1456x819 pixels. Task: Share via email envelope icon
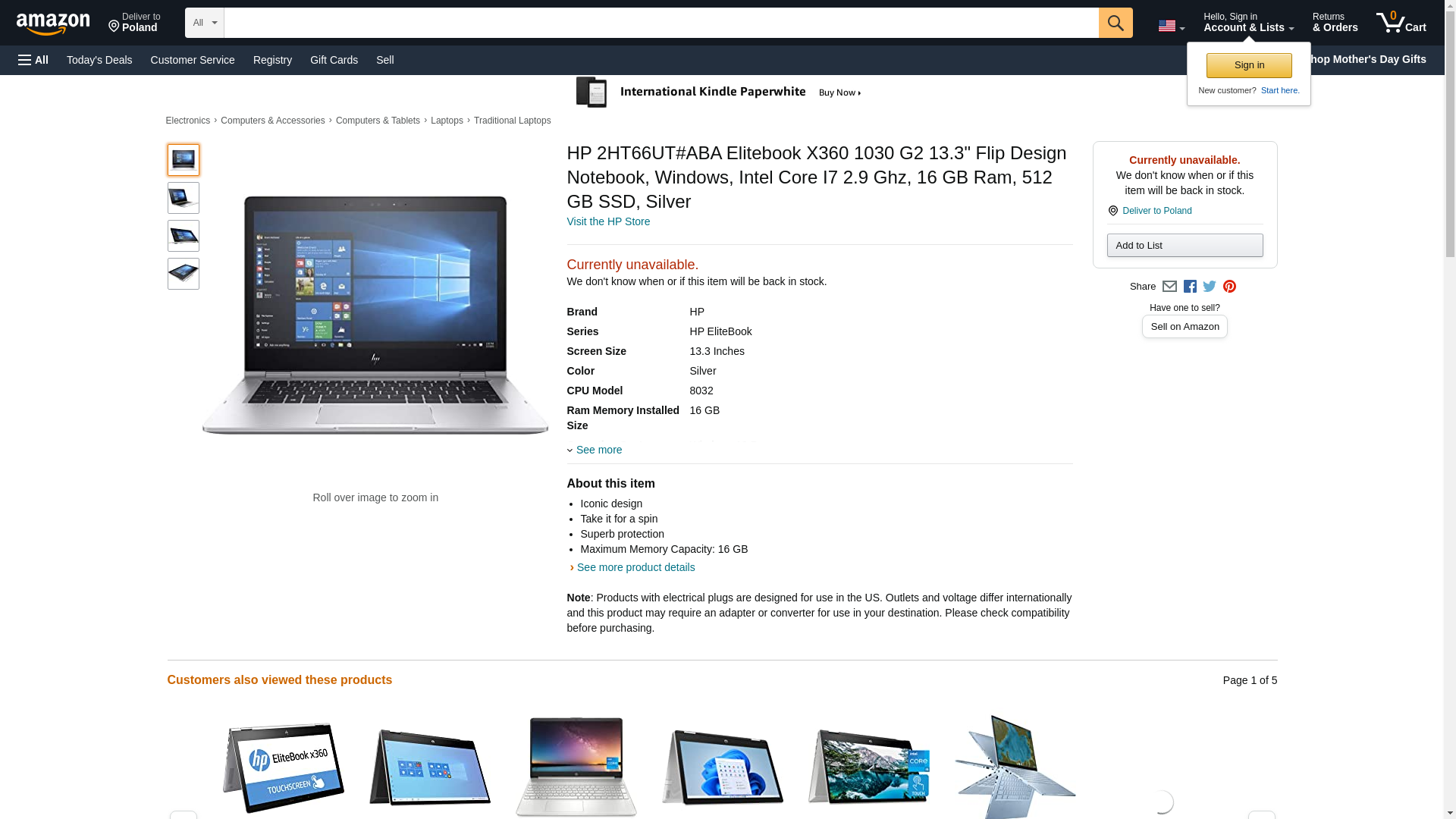click(1169, 287)
